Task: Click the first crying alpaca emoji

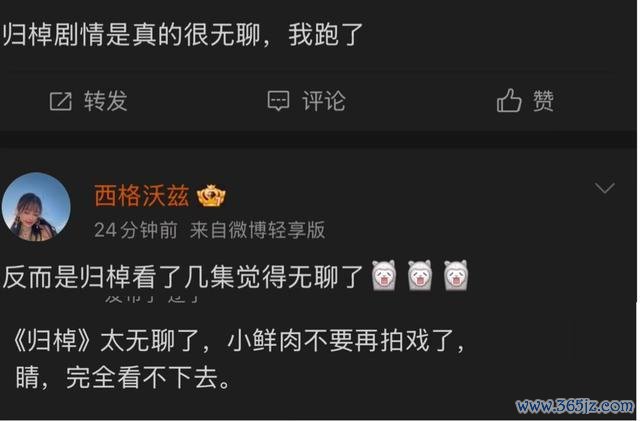Action: pyautogui.click(x=384, y=276)
